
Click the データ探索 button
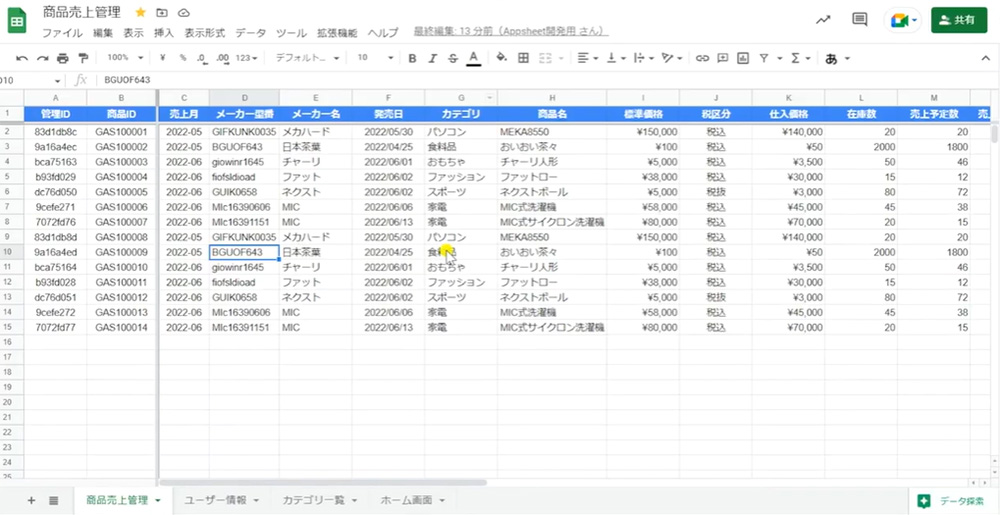[951, 501]
